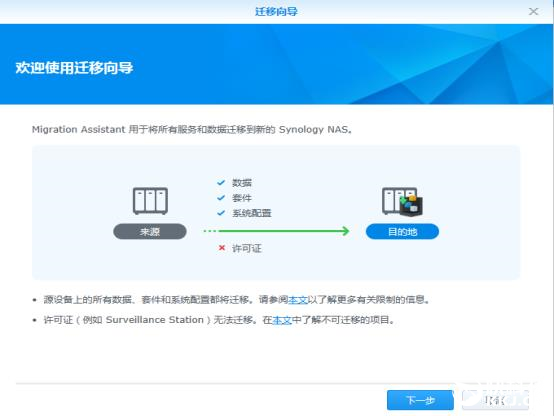Click the Migration Assistant description sentence
Screen dimensions: 554x416
pos(192,129)
